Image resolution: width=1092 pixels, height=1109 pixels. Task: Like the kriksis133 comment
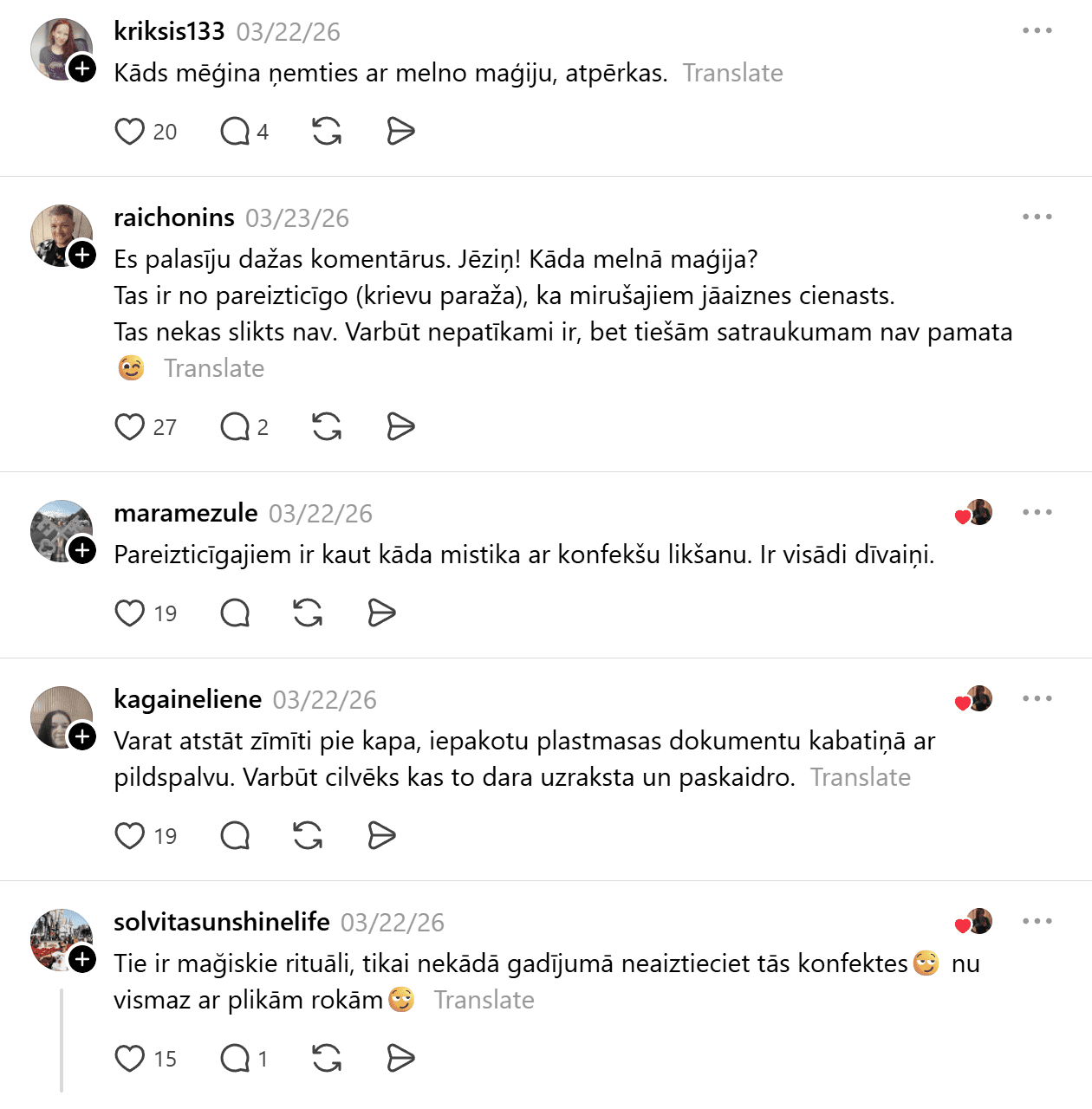[130, 132]
